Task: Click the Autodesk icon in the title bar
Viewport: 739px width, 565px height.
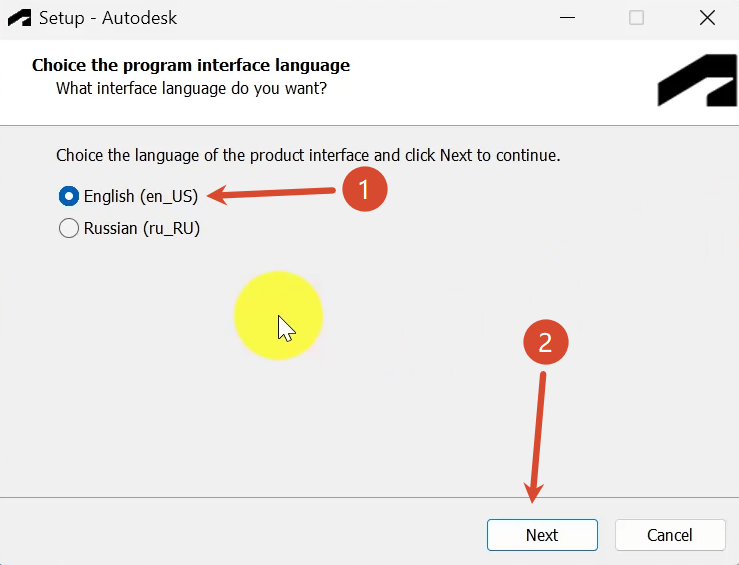Action: pos(19,18)
